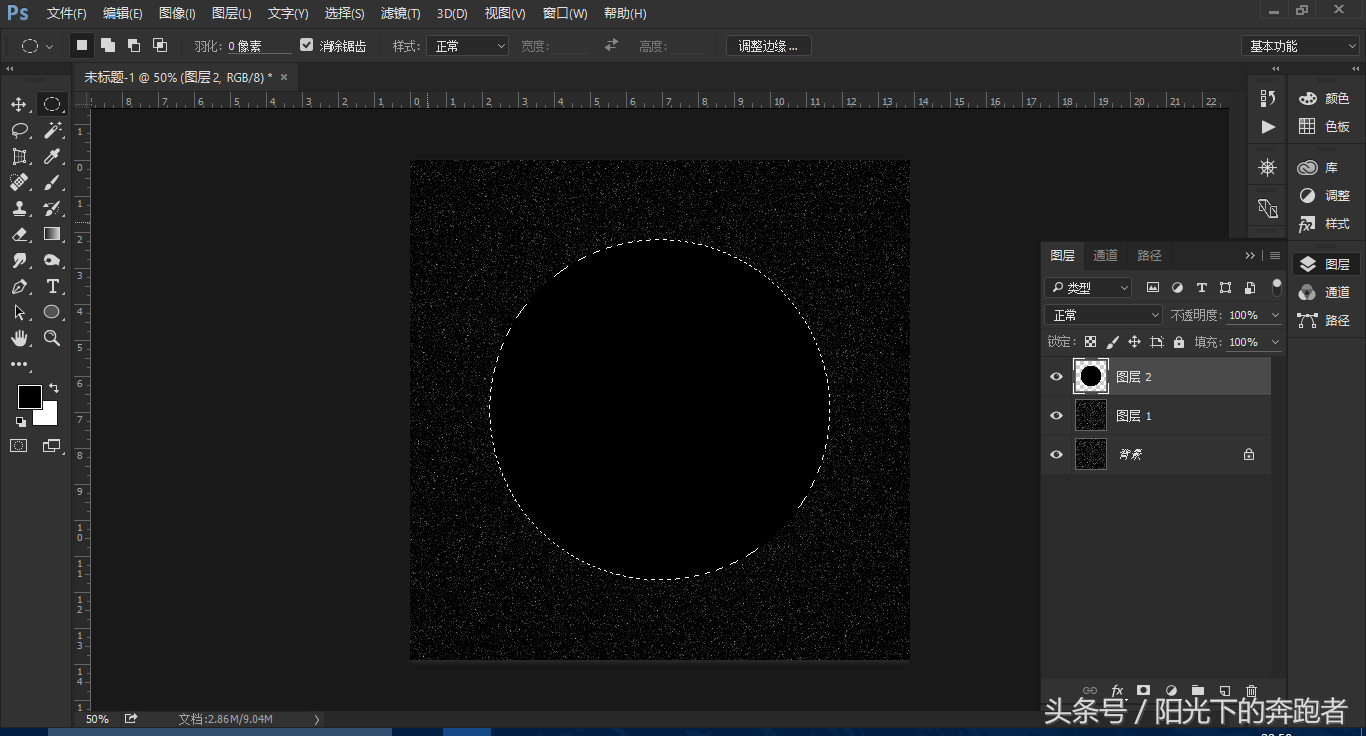Screen dimensions: 1366x736
Task: Toggle anti-alias checkbox
Action: (x=307, y=45)
